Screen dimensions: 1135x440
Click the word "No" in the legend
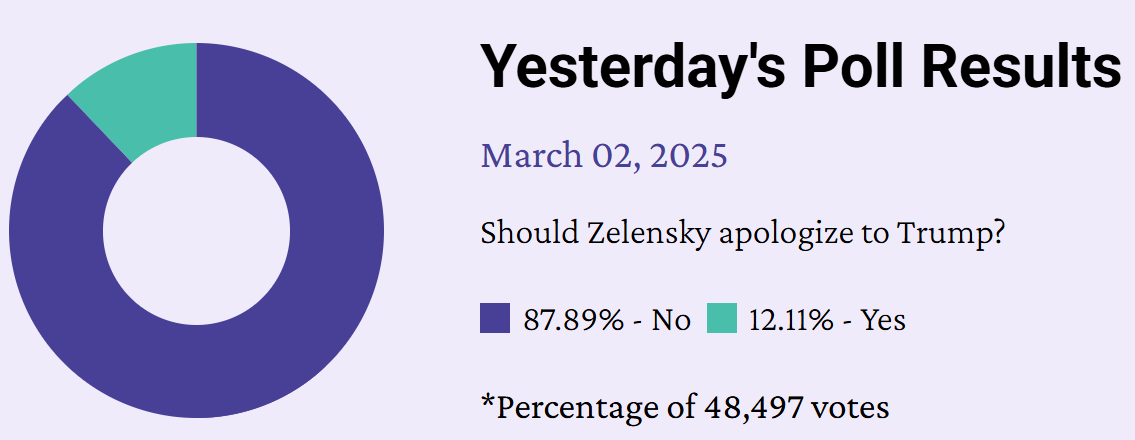tap(671, 320)
